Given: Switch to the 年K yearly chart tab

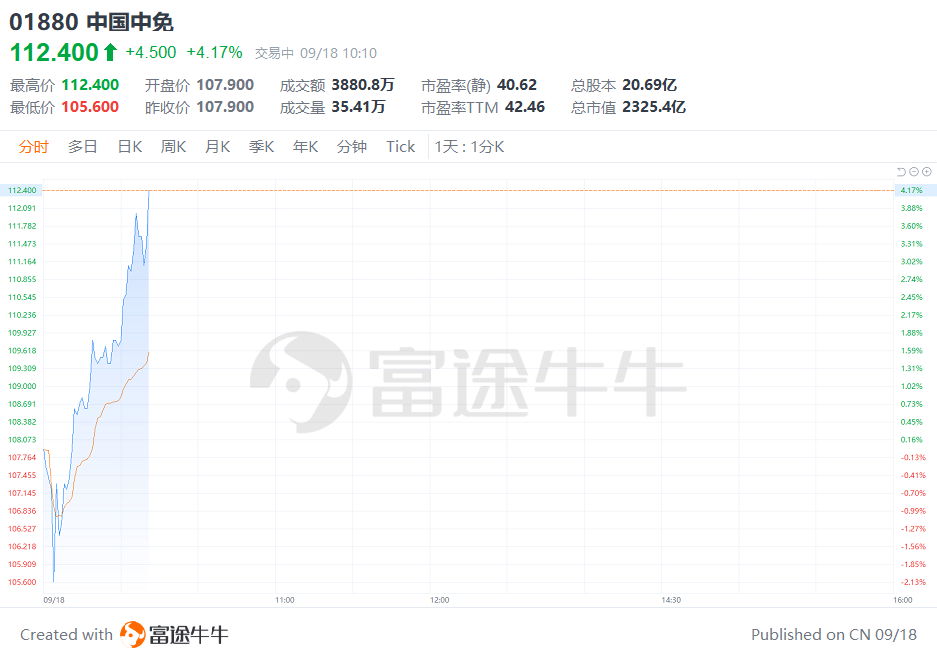Looking at the screenshot, I should tap(307, 146).
